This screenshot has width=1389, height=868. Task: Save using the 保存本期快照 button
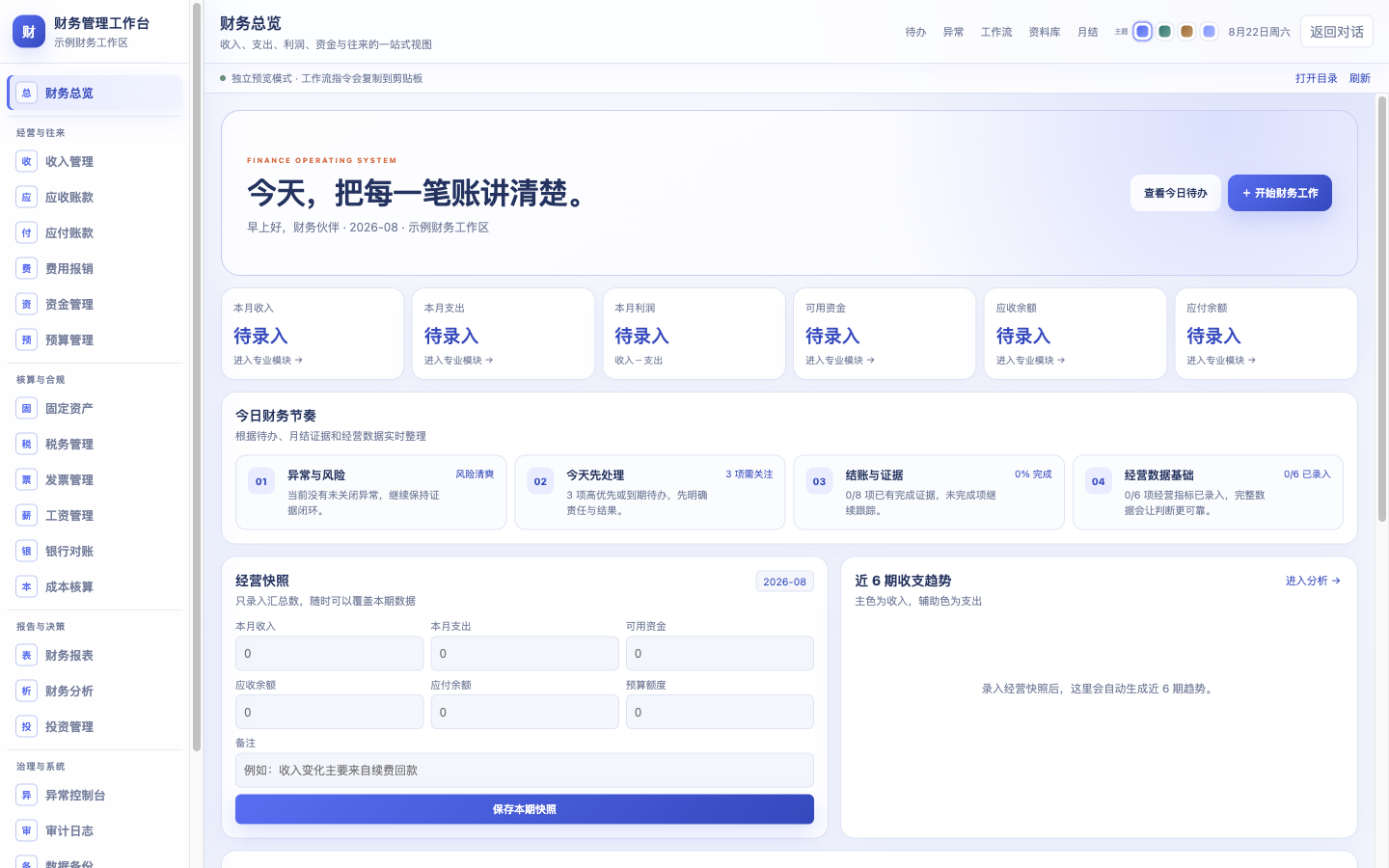(x=525, y=809)
